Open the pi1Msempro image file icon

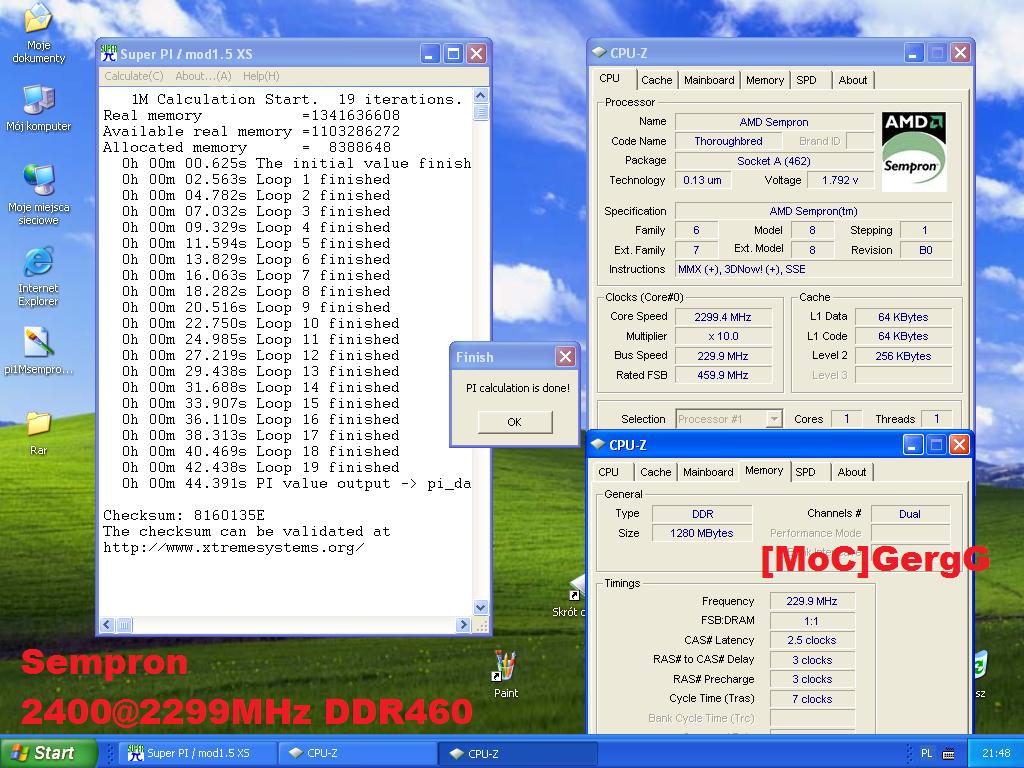point(39,351)
